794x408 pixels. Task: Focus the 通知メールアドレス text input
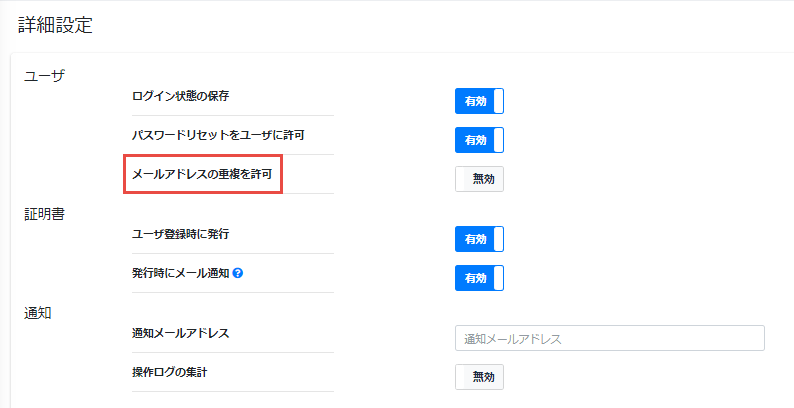(609, 338)
